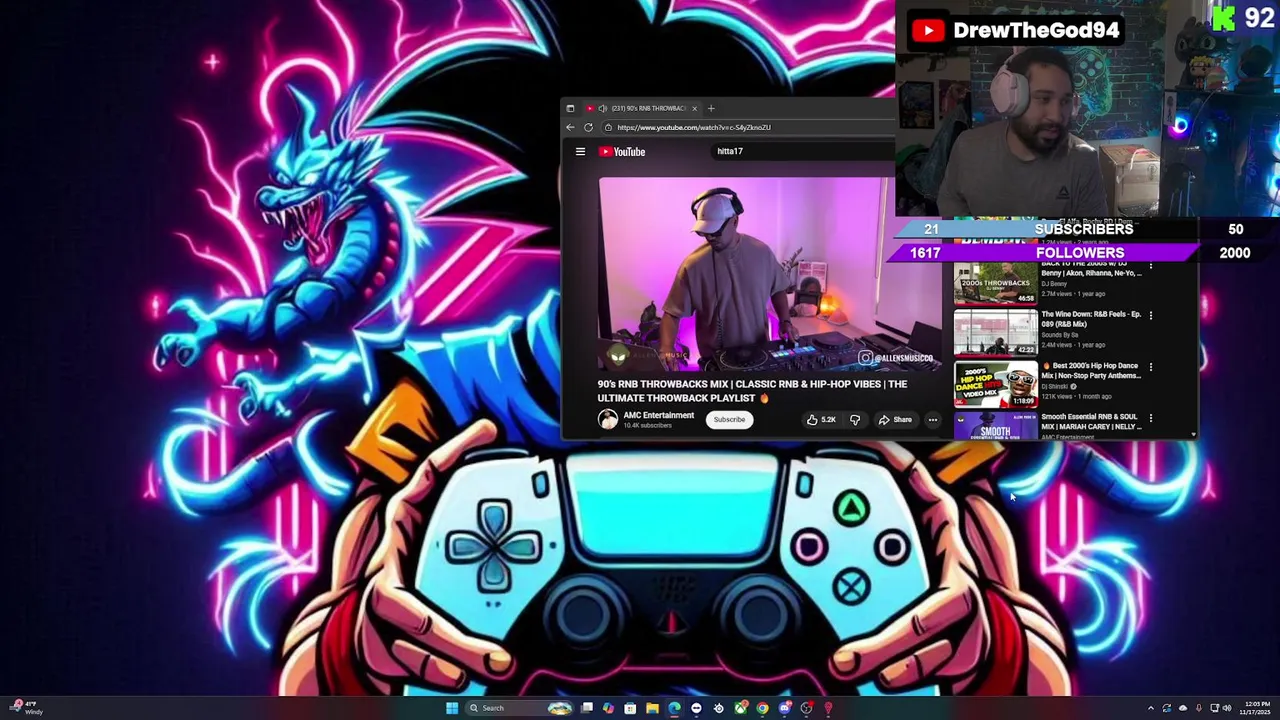
Task: Open File Explorer from the taskbar
Action: 652,708
